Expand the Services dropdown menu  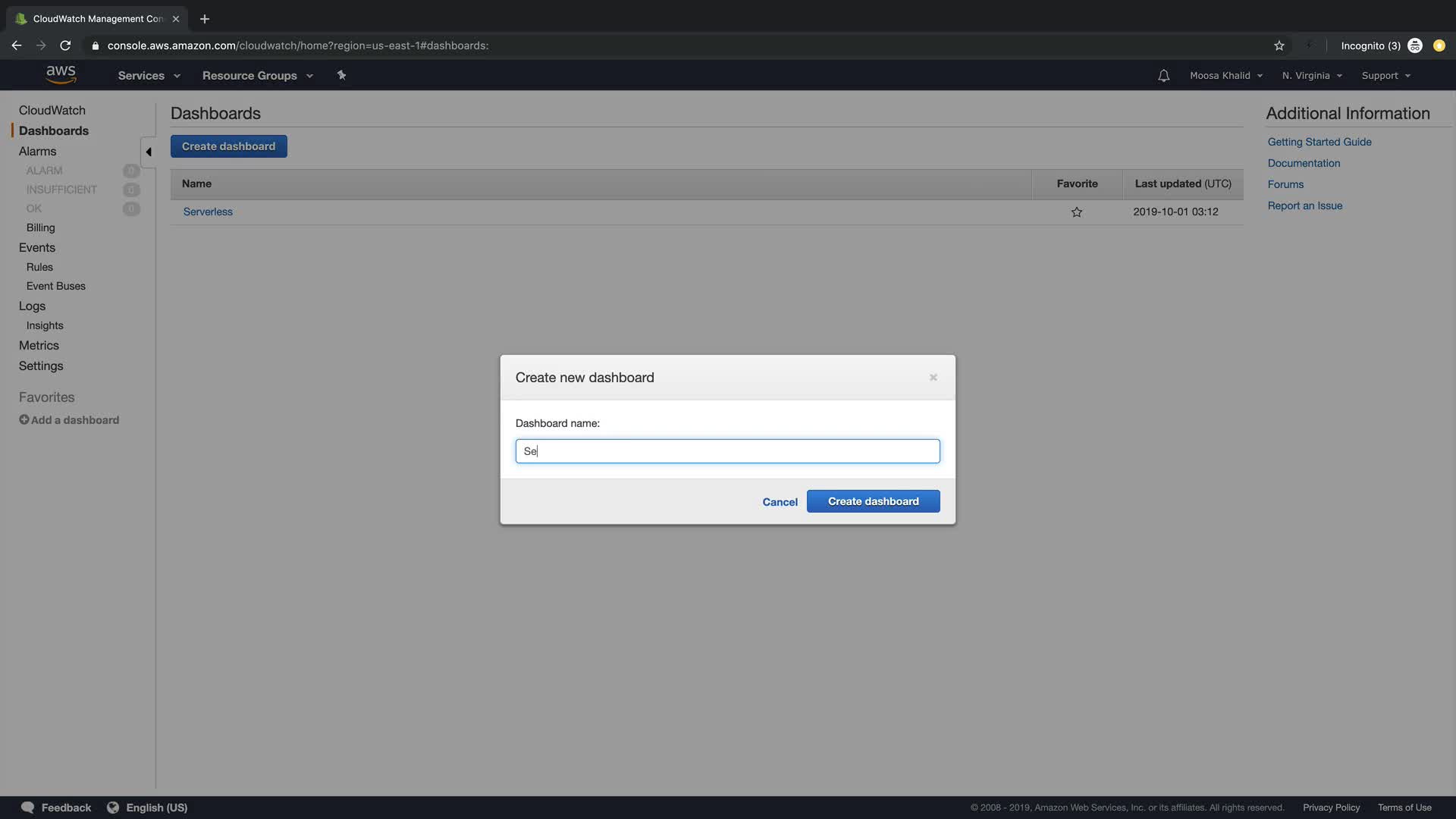pos(149,76)
